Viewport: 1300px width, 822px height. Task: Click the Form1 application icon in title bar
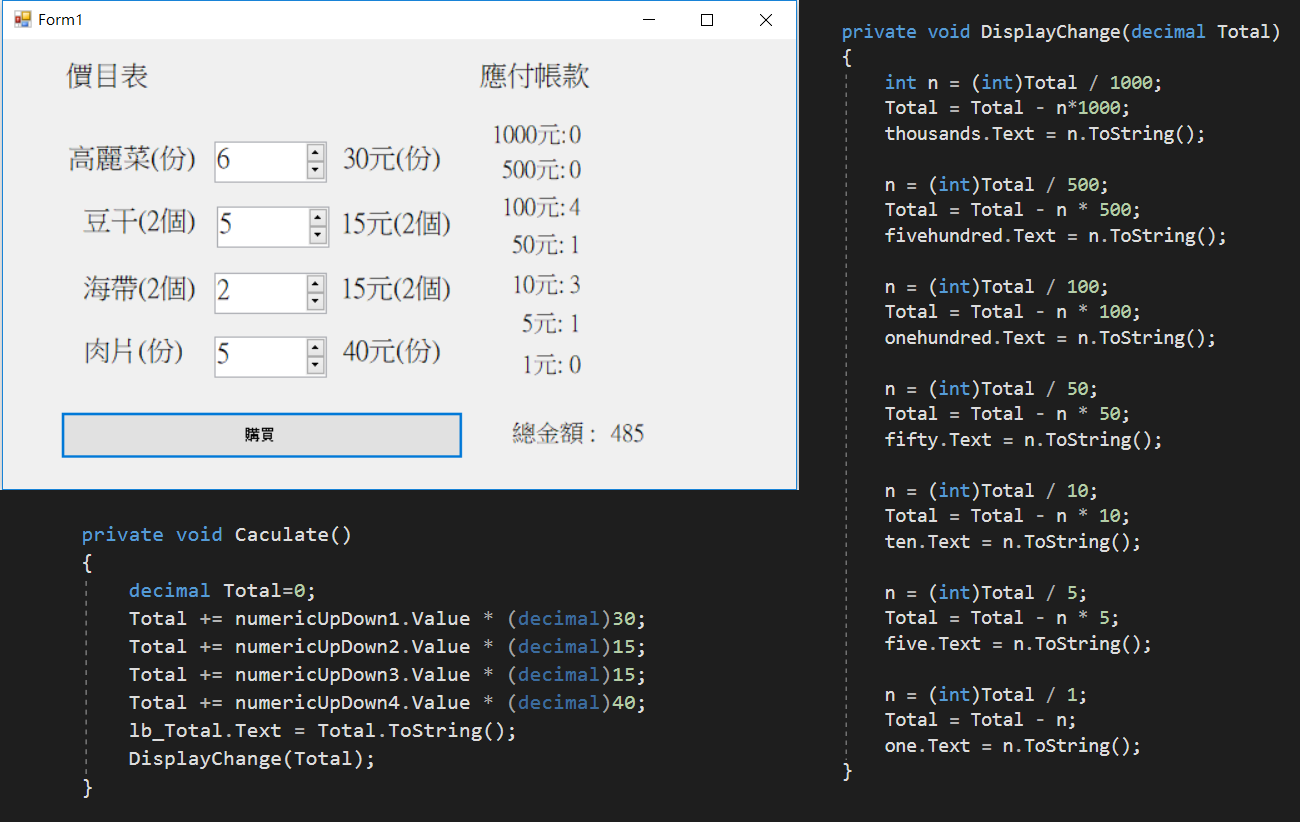(x=23, y=20)
